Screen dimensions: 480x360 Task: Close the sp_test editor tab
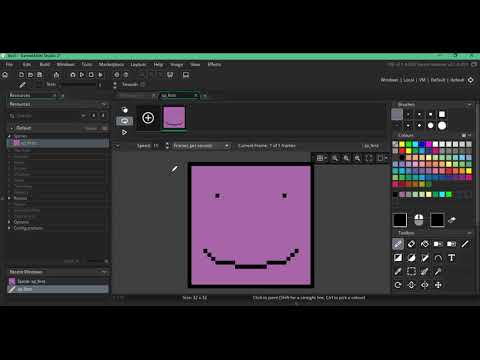[x=196, y=95]
